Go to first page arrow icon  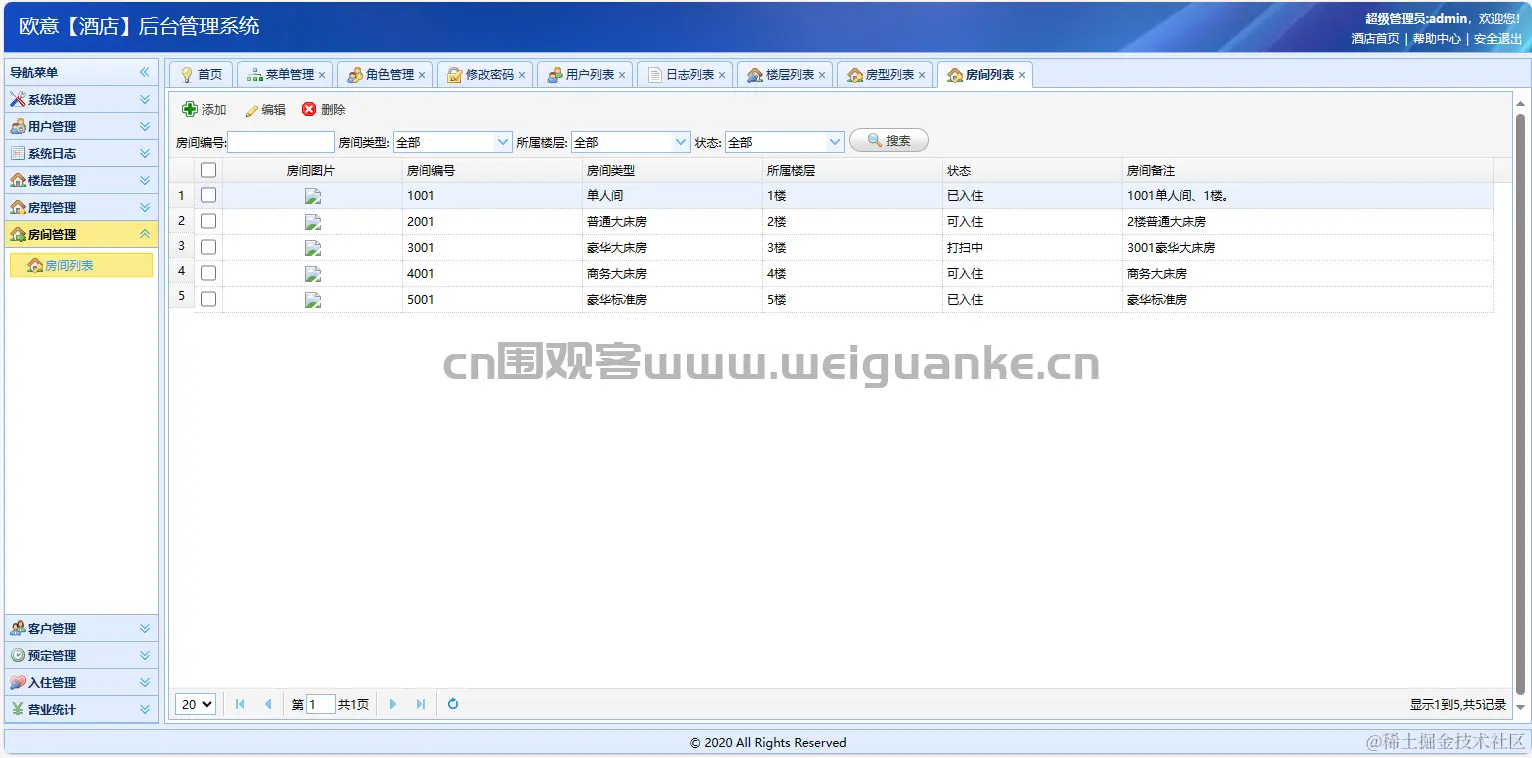click(240, 704)
